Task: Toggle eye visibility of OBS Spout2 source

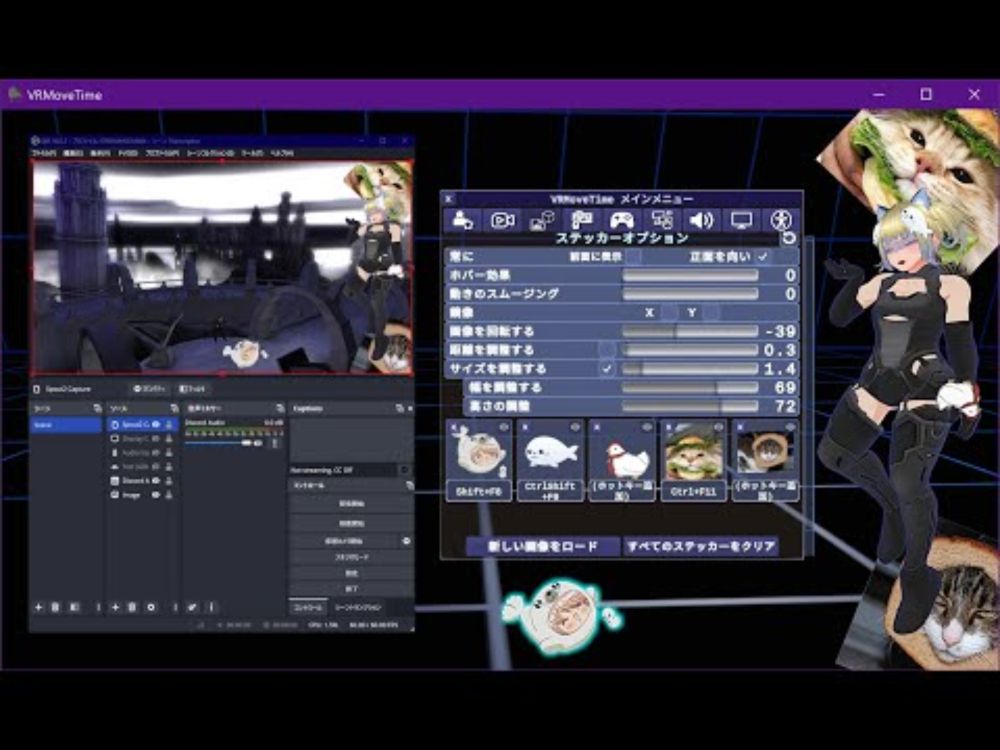Action: coord(156,425)
